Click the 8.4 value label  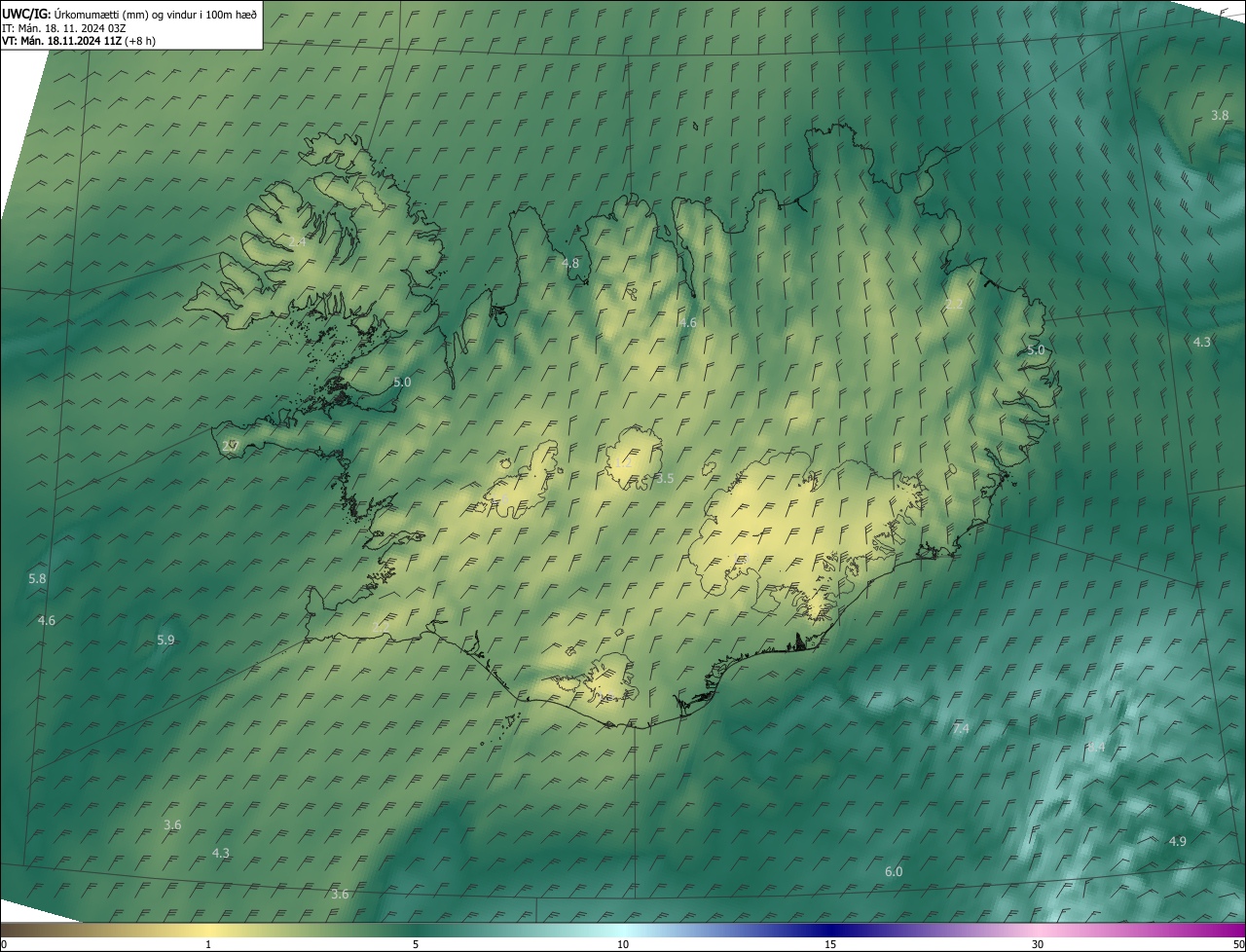click(1097, 746)
